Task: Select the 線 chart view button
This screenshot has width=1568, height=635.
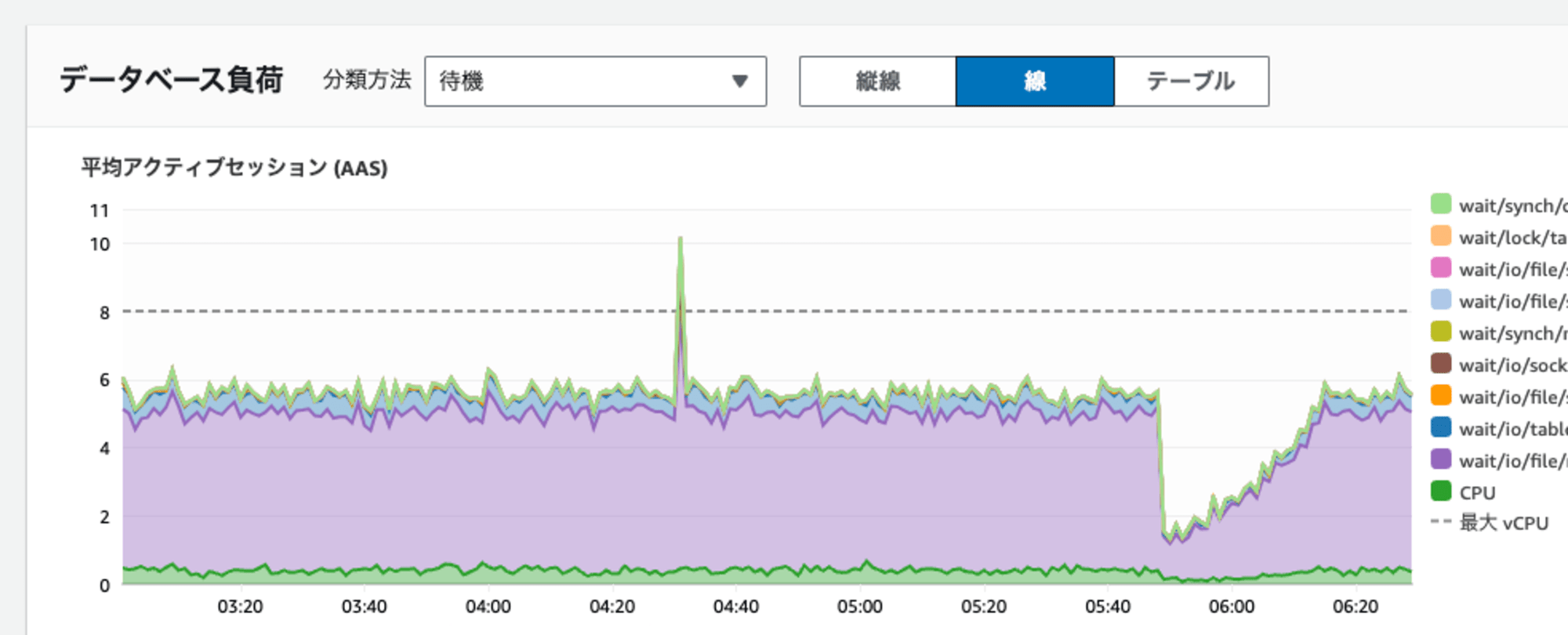Action: pos(1035,81)
